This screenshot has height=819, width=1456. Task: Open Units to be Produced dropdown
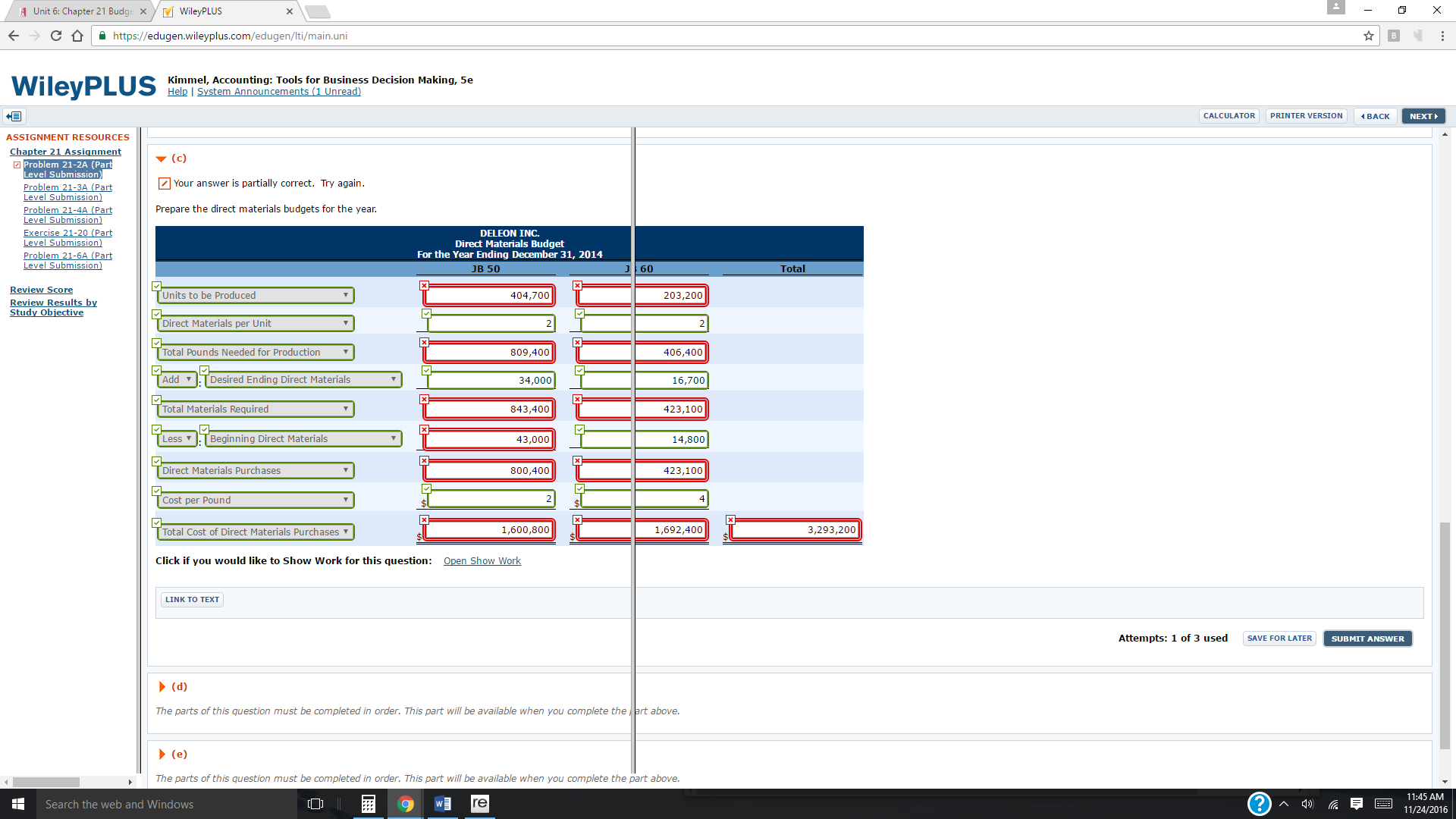click(256, 296)
